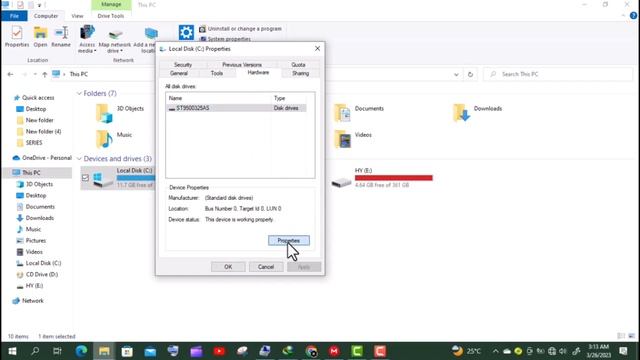Select OneDrive - Personal in navigation pane
The width and height of the screenshot is (640, 360).
[42, 158]
